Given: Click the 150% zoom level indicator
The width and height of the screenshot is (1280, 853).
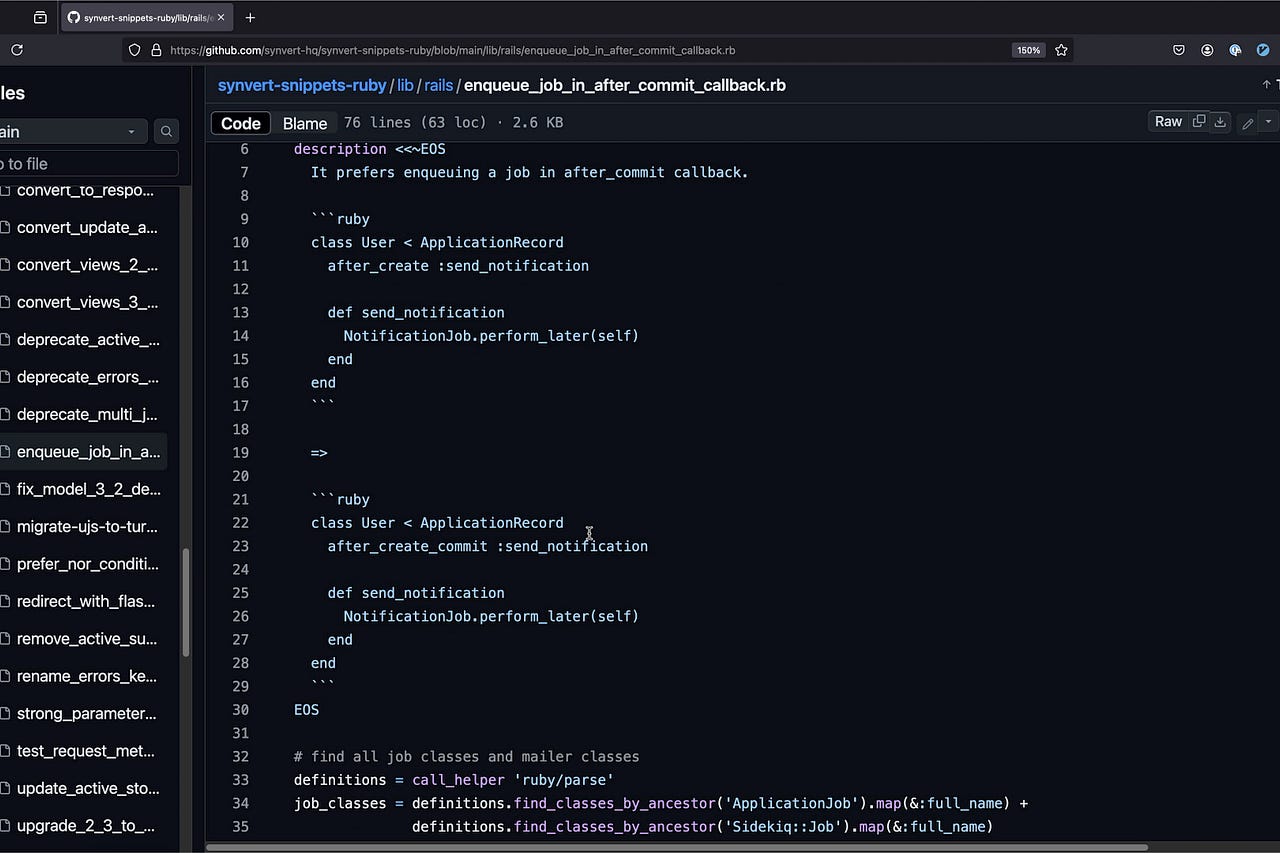Looking at the screenshot, I should coord(1029,50).
